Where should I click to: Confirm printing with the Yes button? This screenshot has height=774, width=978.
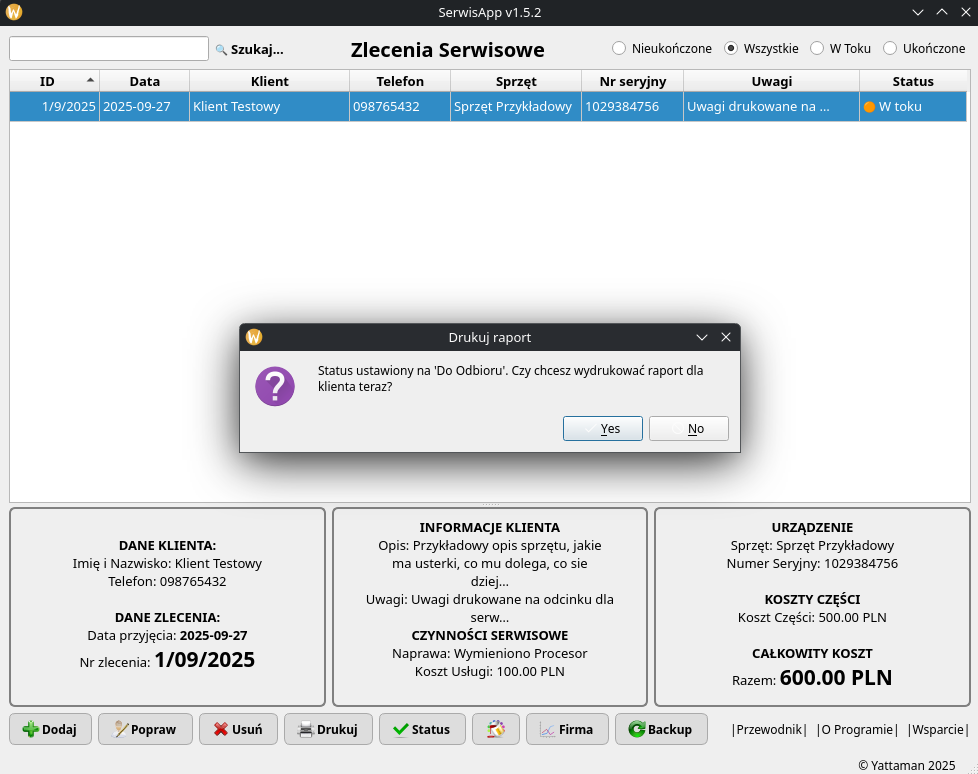[x=602, y=428]
